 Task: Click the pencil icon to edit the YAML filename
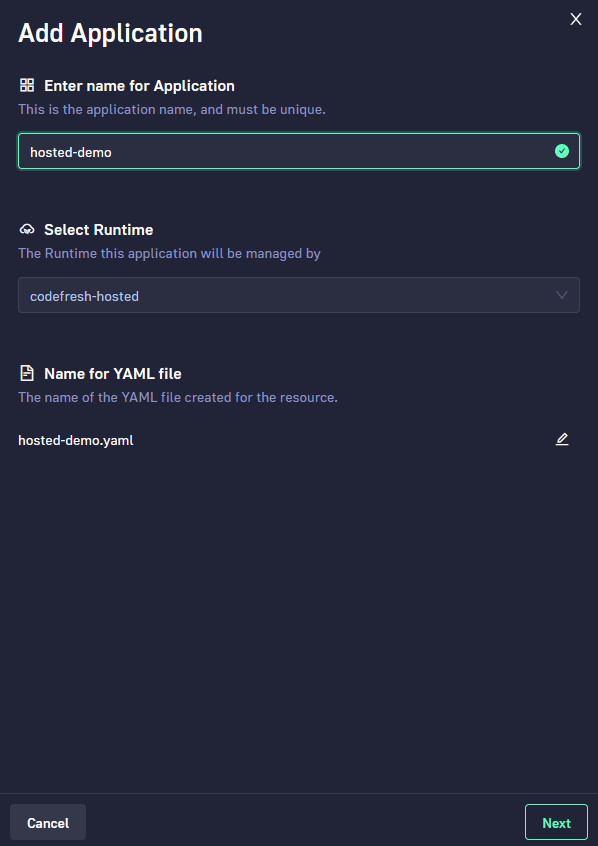coord(562,439)
